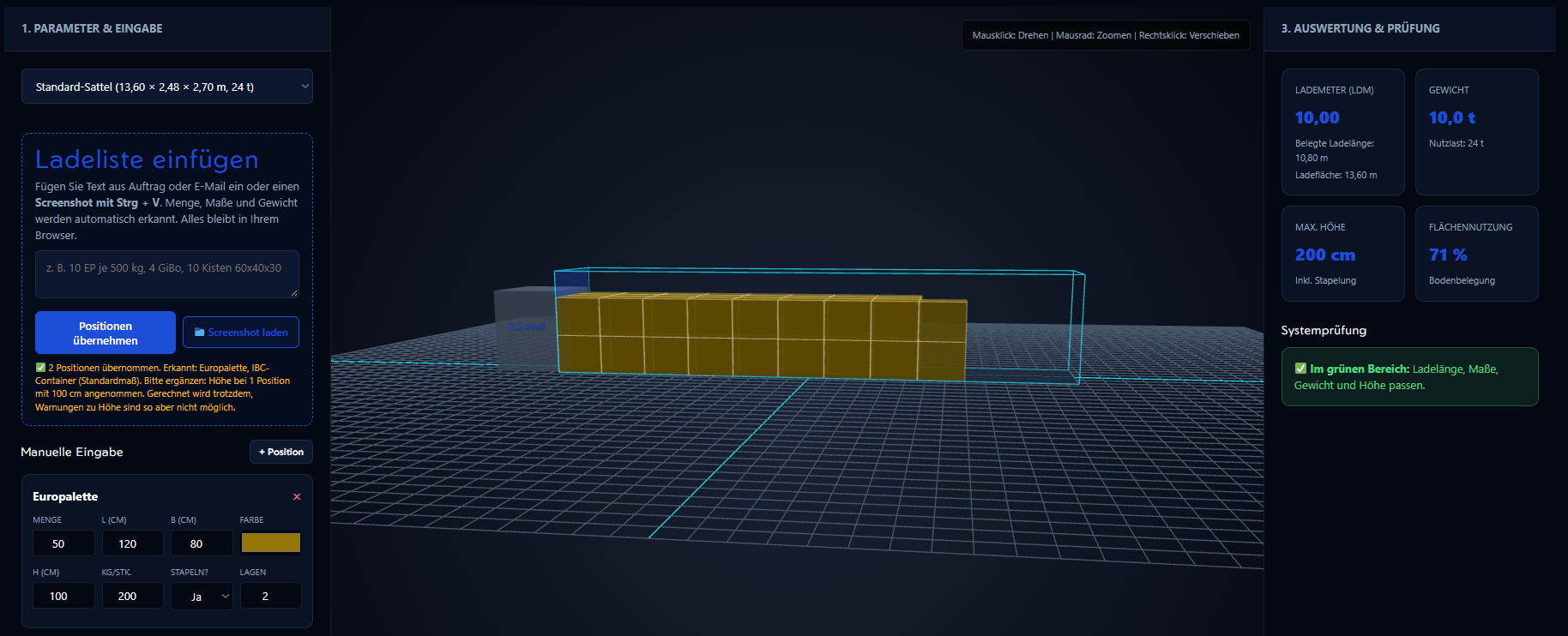Click the '1. PARAMETER & EINGABE' panel heading
Screen dimensions: 1568x636
(x=92, y=28)
